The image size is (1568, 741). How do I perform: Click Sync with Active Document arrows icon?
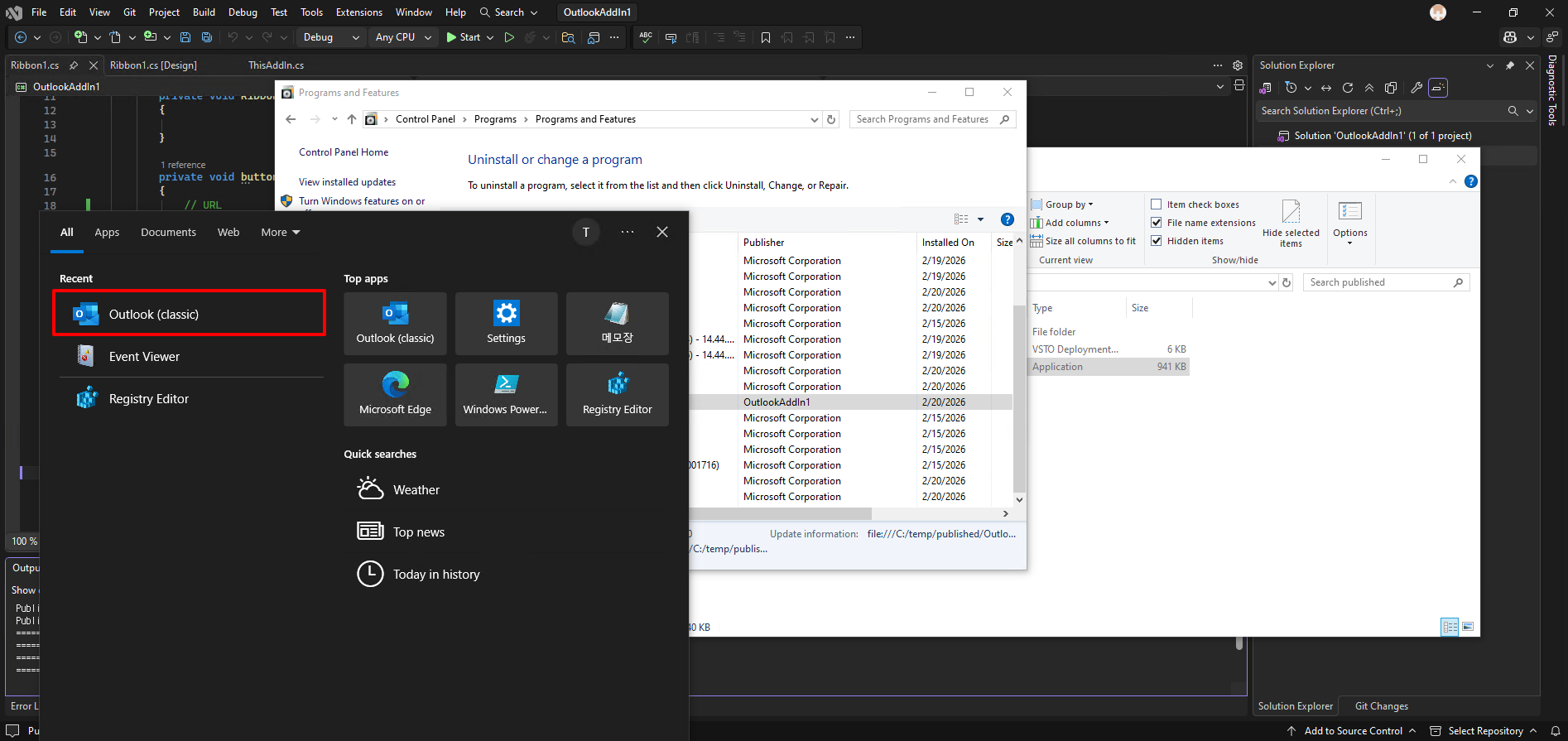tap(1326, 88)
